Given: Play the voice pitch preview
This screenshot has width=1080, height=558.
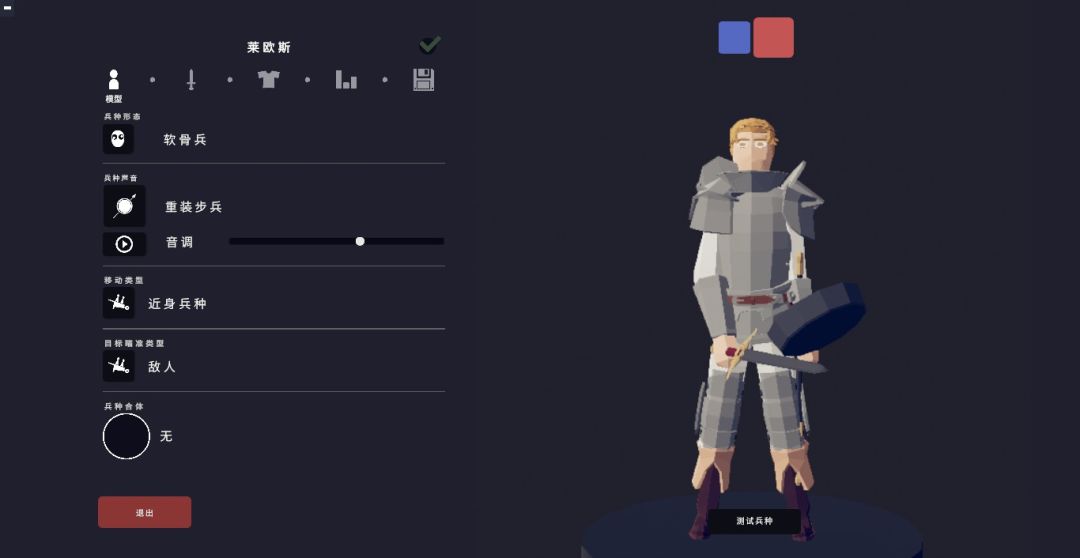Looking at the screenshot, I should [125, 244].
